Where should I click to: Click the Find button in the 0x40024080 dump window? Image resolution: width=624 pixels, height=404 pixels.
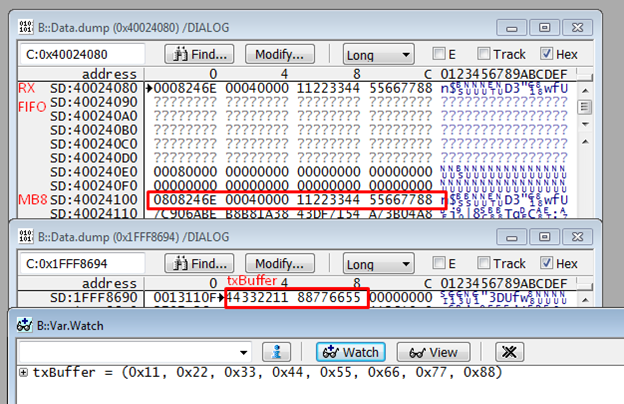(x=199, y=54)
